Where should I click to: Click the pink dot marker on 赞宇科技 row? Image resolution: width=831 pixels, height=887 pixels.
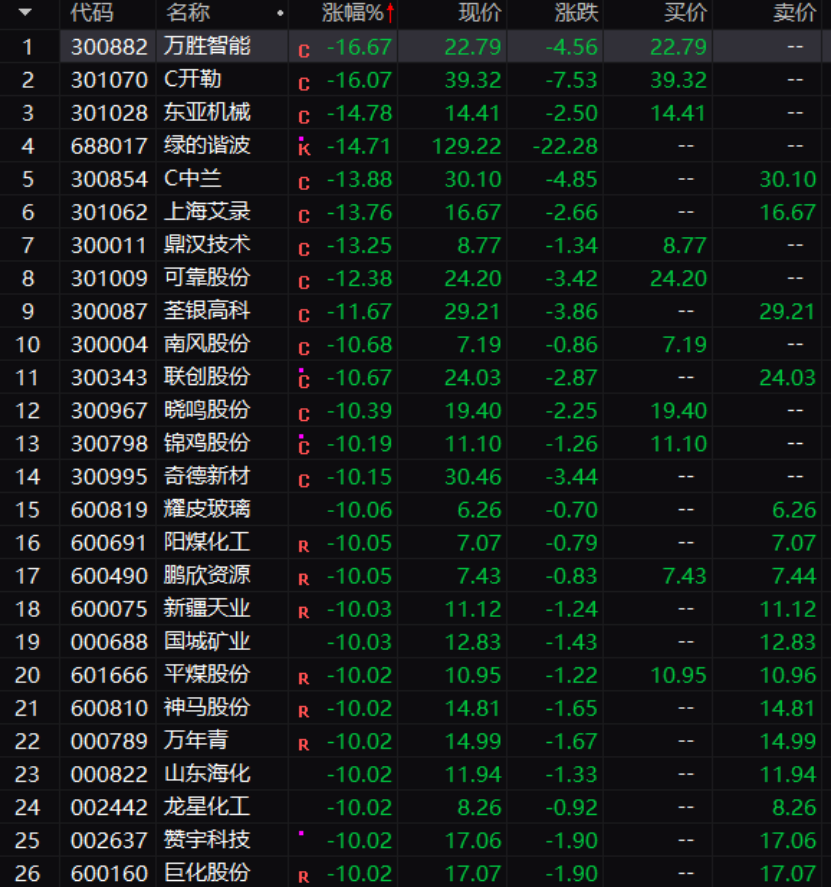coord(302,832)
